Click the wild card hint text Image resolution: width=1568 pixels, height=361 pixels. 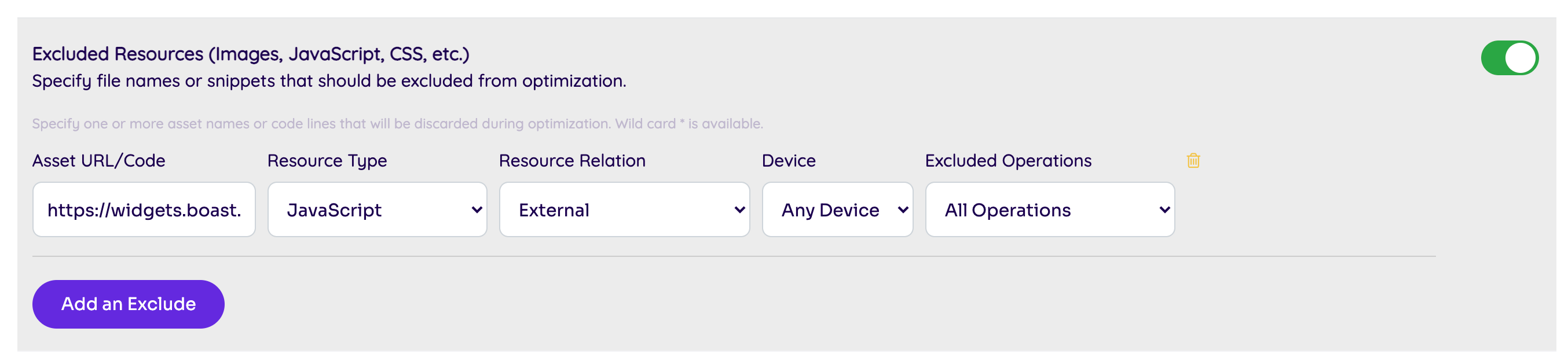tap(397, 124)
